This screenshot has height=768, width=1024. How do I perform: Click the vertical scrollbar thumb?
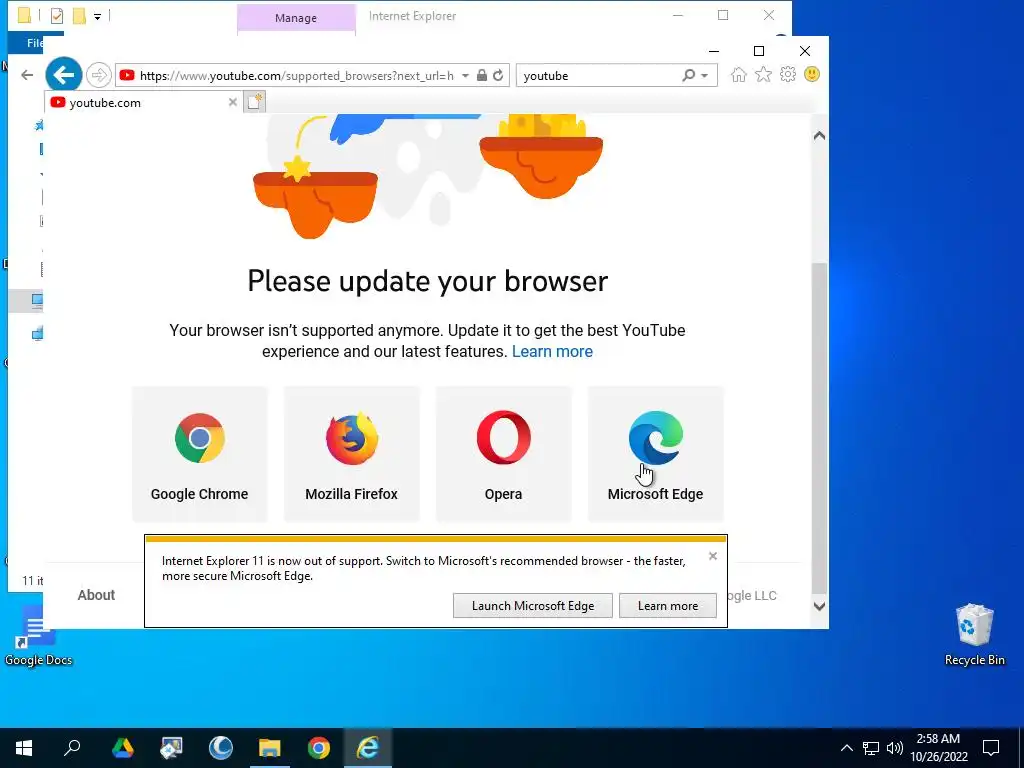tap(820, 428)
